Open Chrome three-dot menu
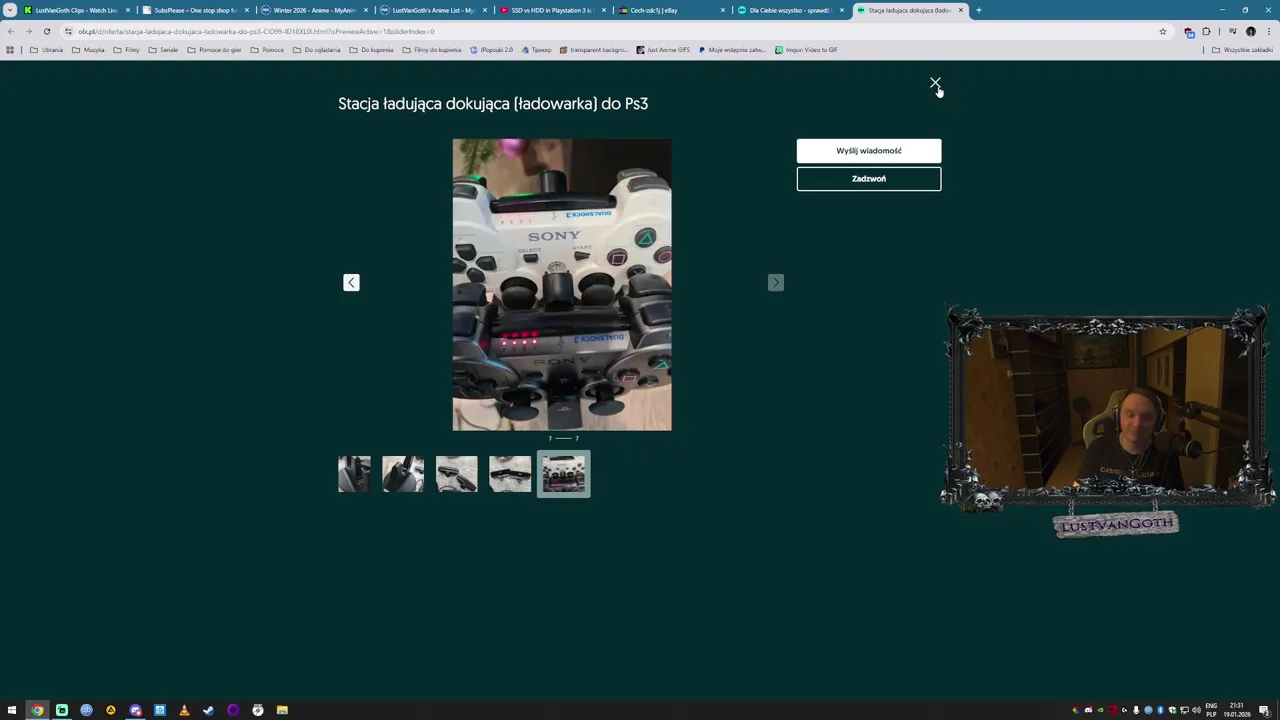The height and width of the screenshot is (720, 1280). click(x=1268, y=31)
